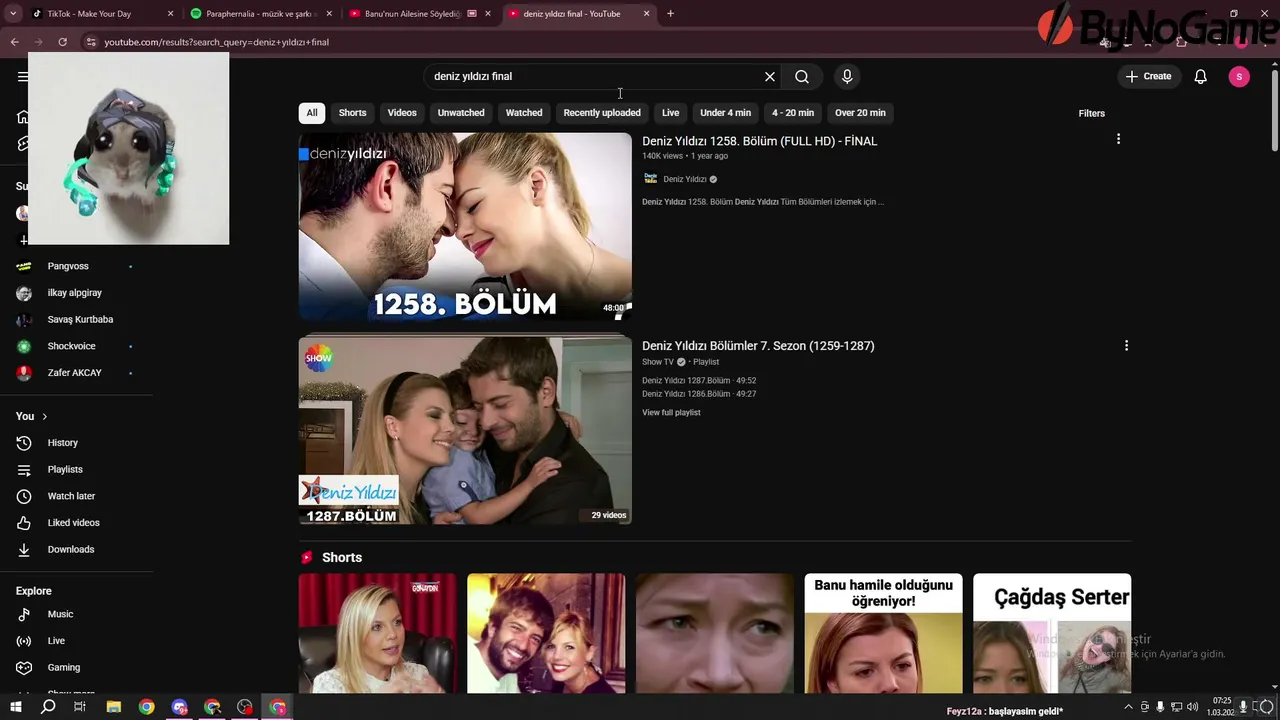The width and height of the screenshot is (1280, 720).
Task: Click the History clock icon in sidebar
Action: (x=25, y=443)
